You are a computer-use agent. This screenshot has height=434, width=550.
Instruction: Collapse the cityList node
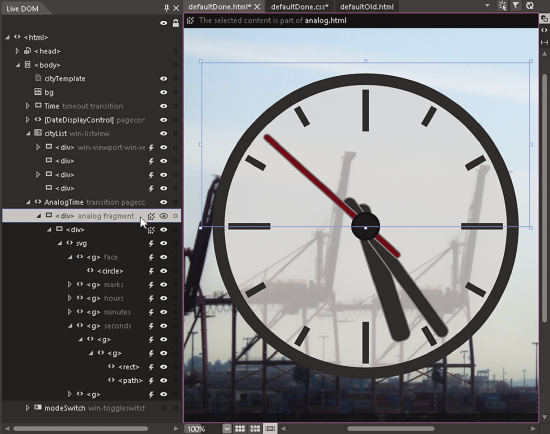(28, 134)
